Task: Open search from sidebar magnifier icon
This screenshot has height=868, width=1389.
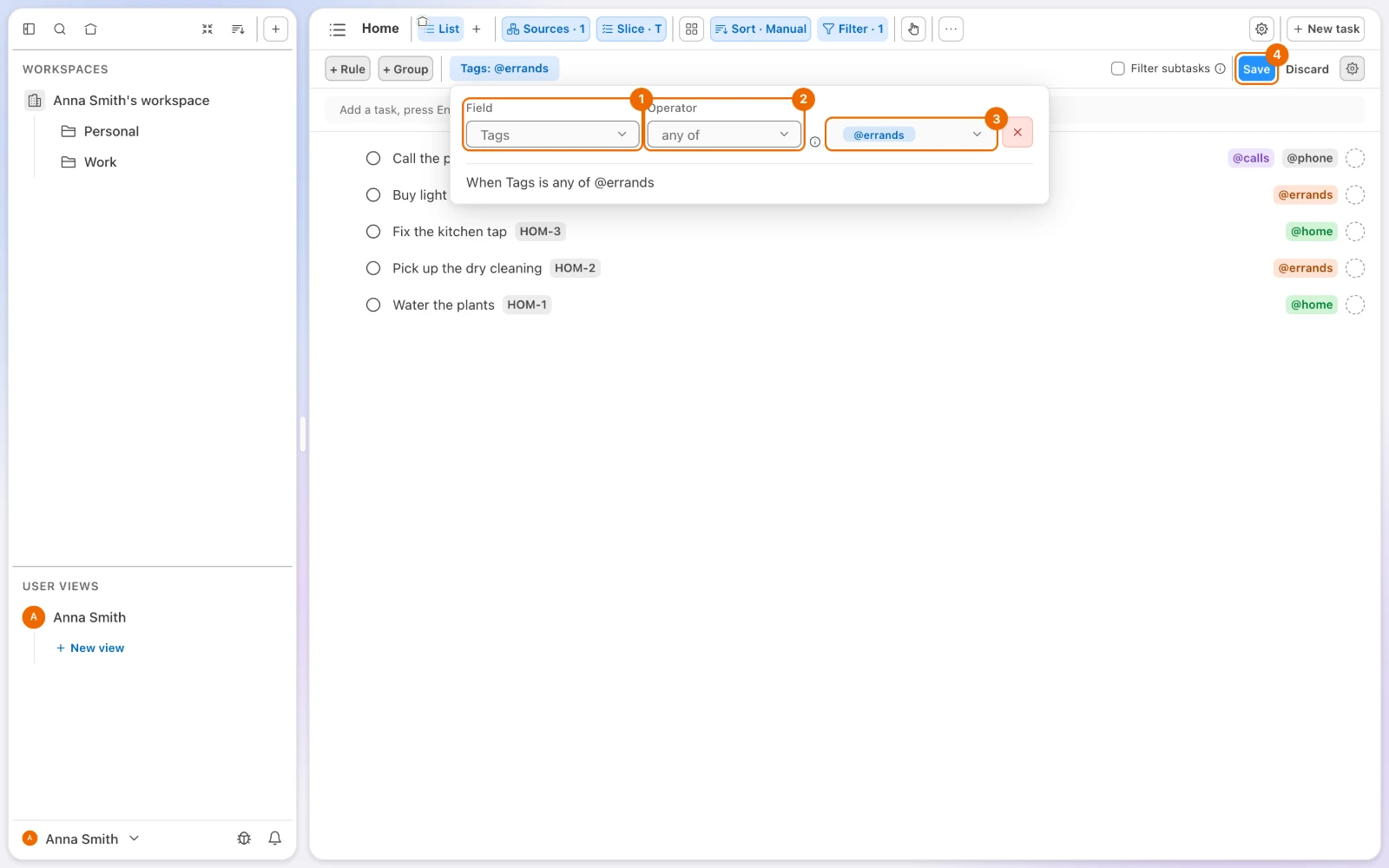Action: click(x=60, y=29)
